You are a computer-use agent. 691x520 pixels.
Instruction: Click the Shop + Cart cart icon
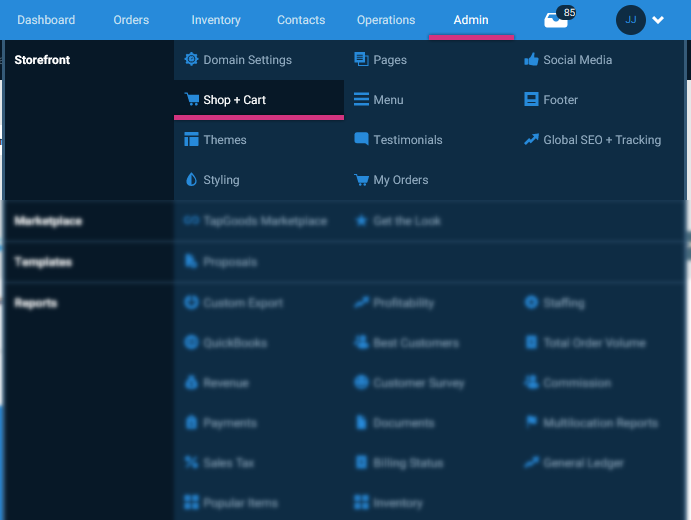point(192,99)
